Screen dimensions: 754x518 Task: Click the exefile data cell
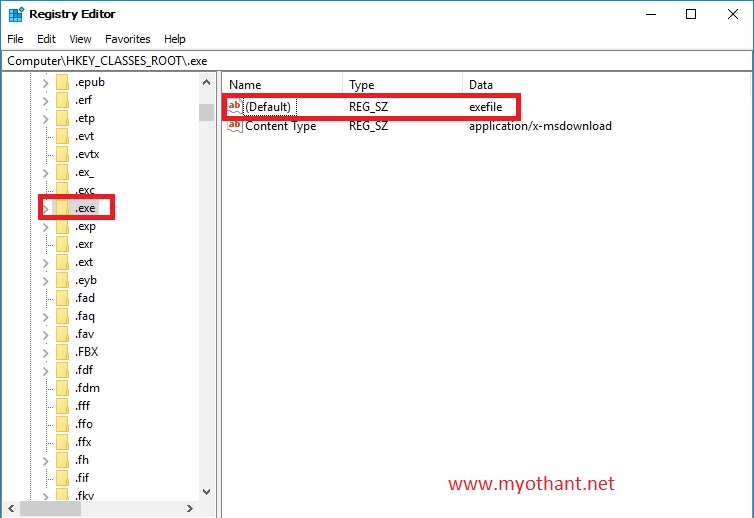click(x=486, y=107)
